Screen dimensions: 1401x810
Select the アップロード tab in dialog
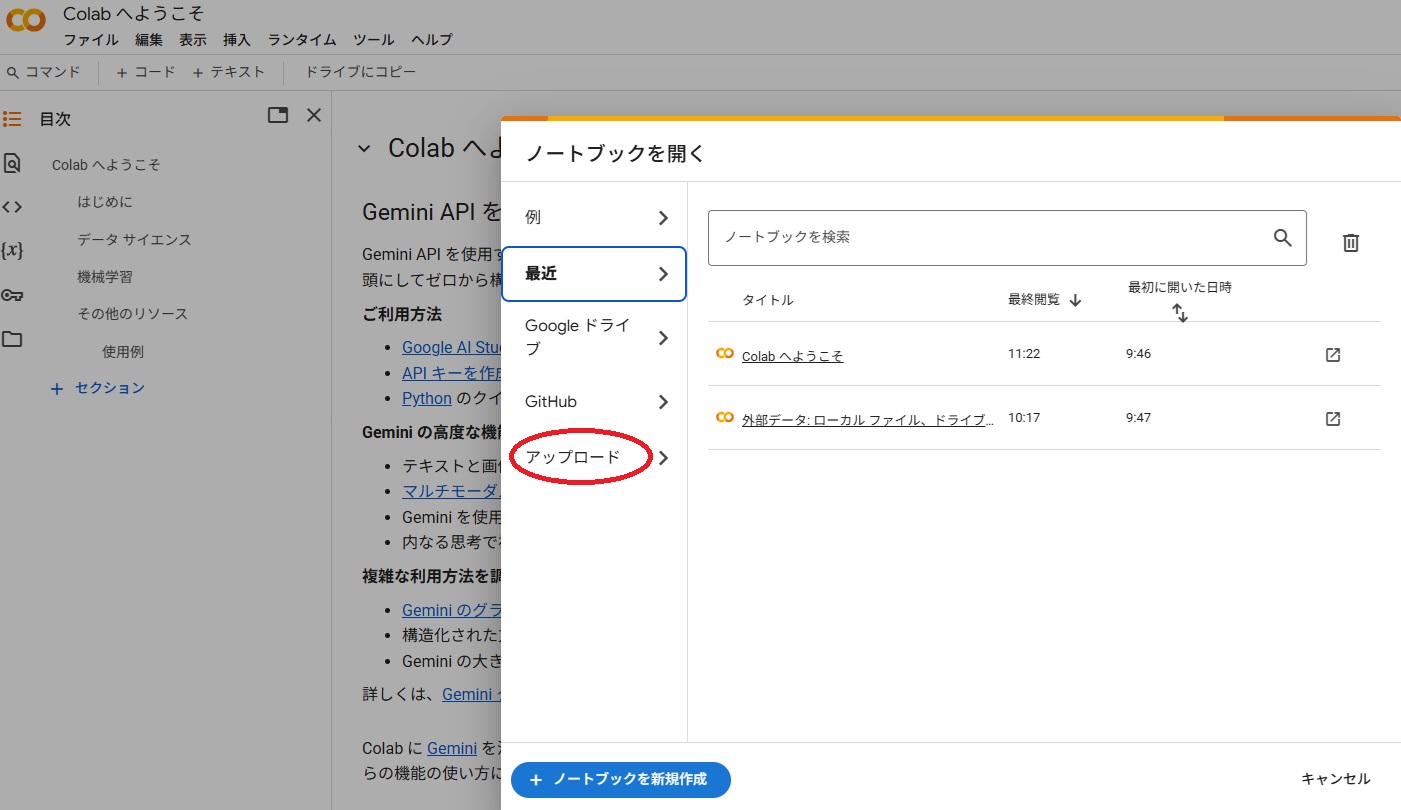pos(594,458)
